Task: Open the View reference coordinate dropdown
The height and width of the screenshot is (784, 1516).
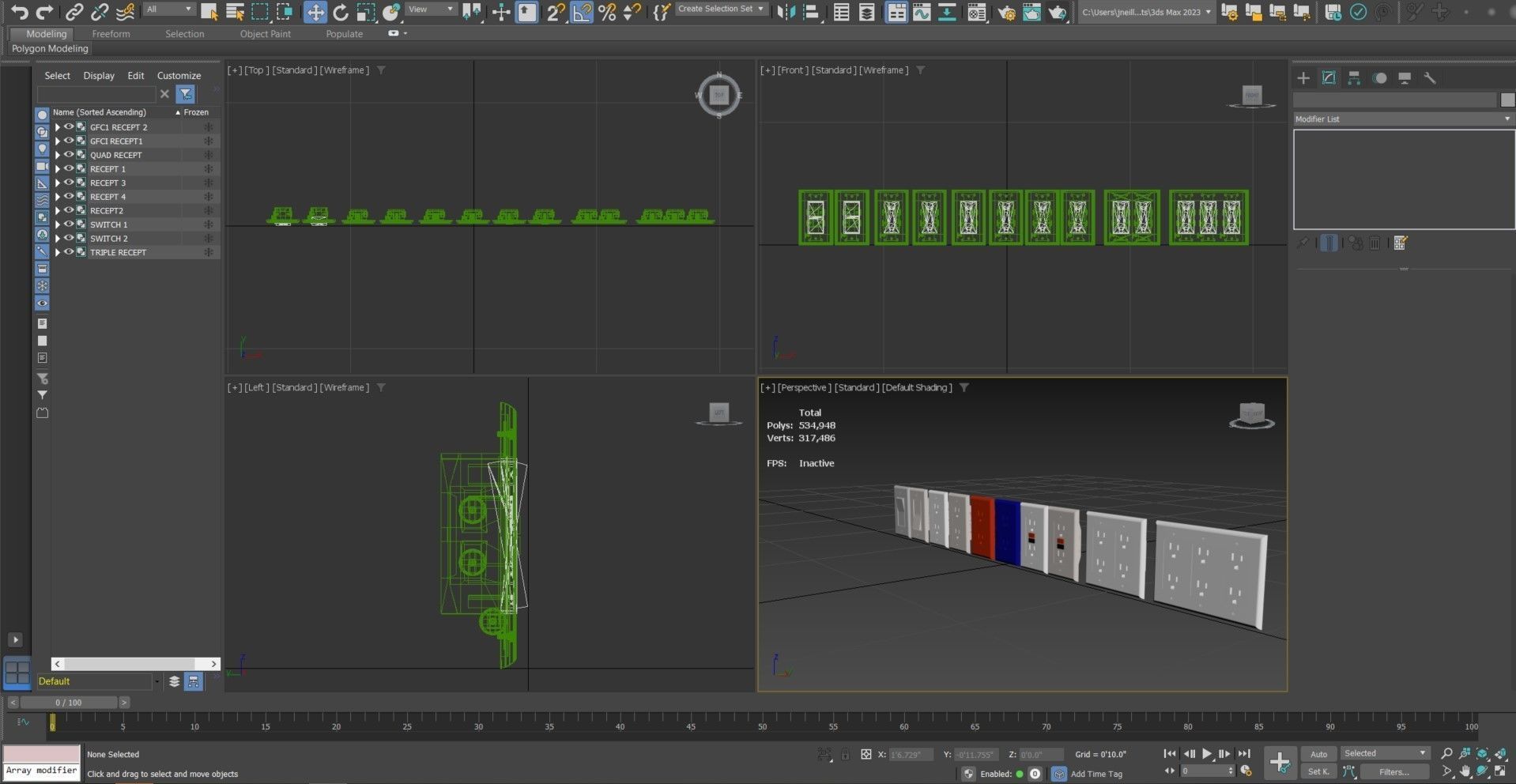Action: pos(431,9)
